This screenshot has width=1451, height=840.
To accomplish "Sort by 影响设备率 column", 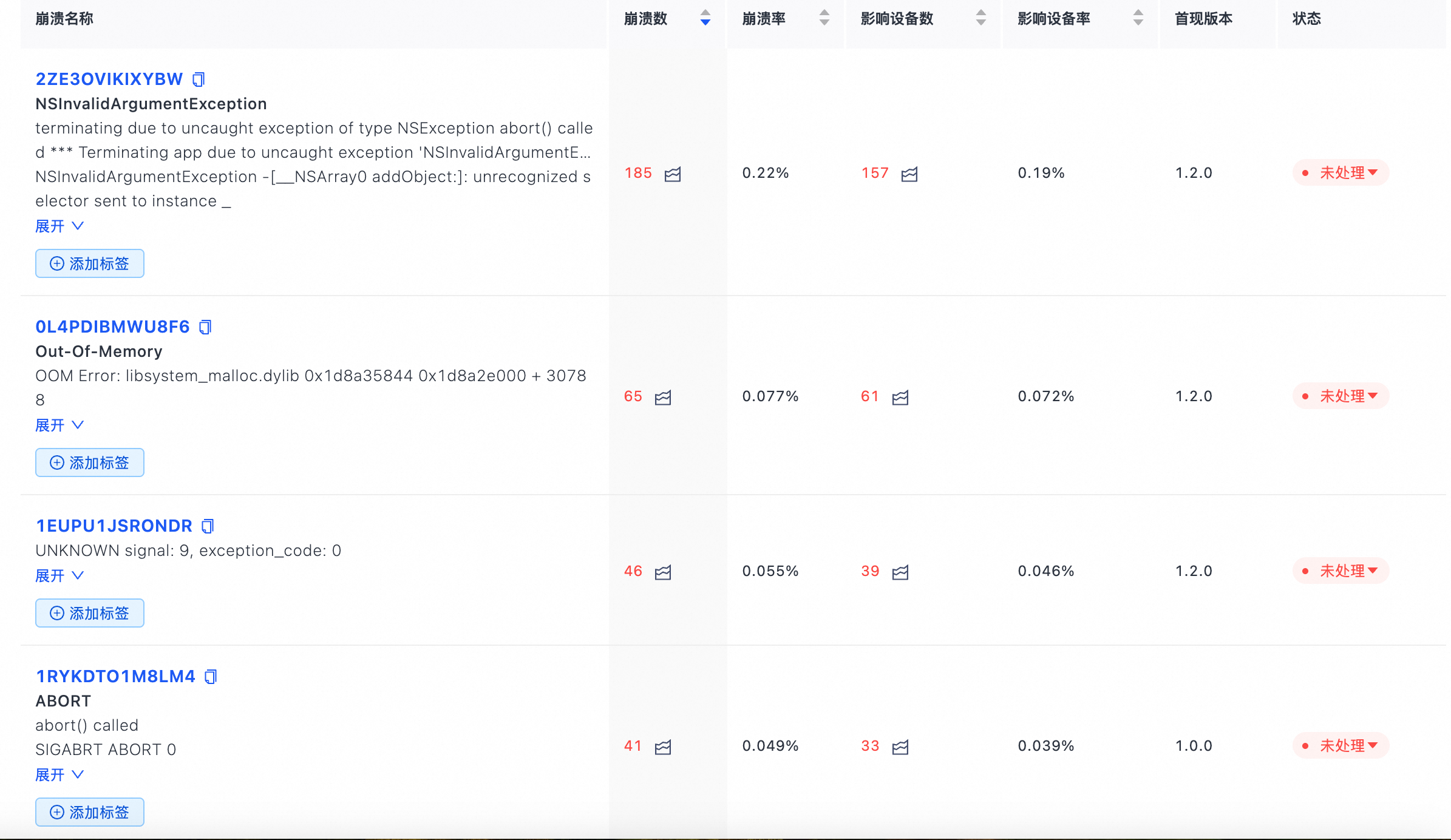I will [x=1138, y=18].
